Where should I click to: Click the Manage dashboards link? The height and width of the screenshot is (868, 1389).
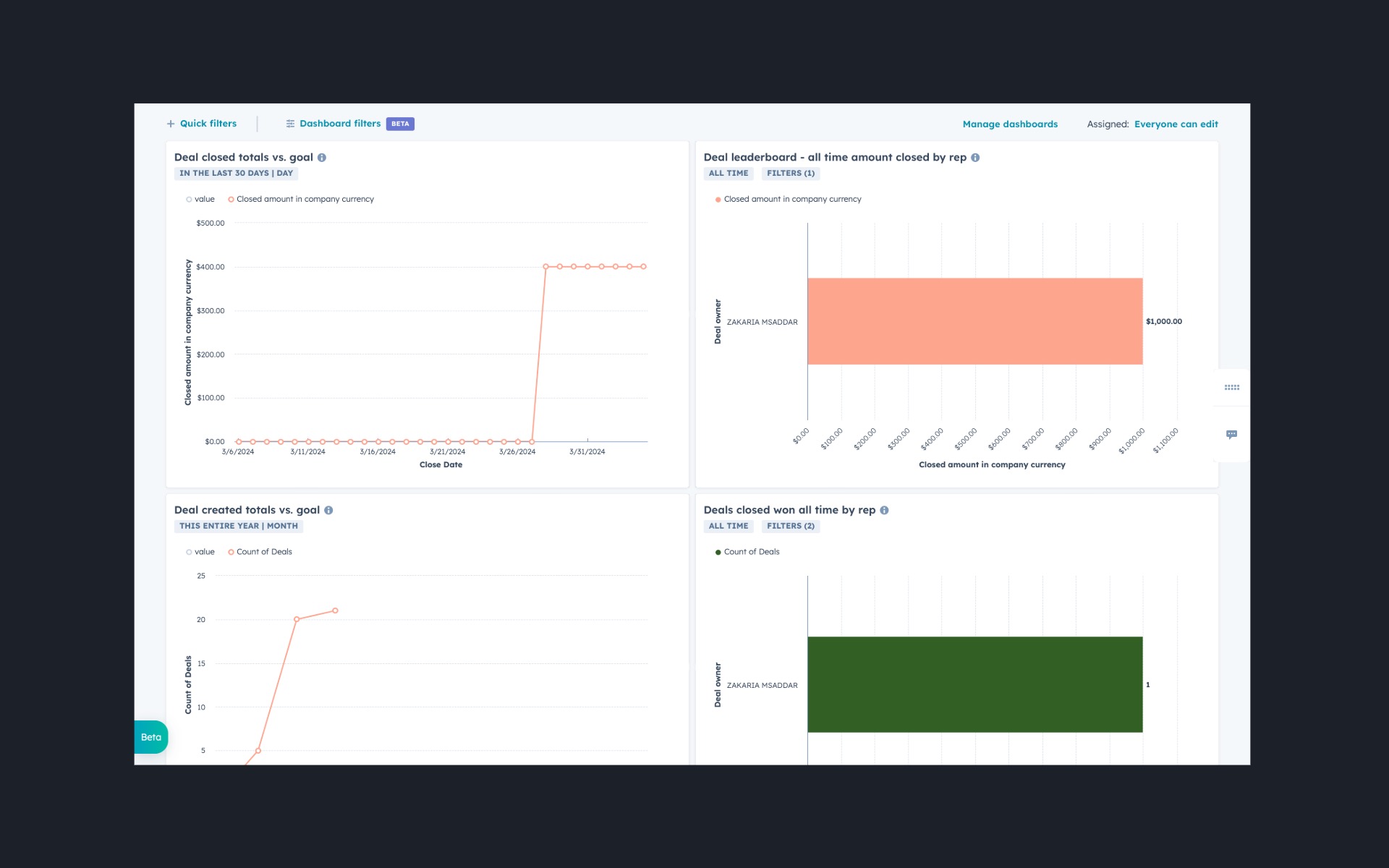point(1010,123)
